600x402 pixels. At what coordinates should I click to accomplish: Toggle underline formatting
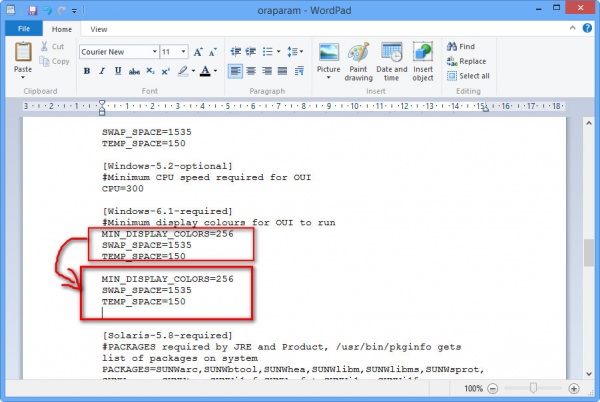point(118,71)
